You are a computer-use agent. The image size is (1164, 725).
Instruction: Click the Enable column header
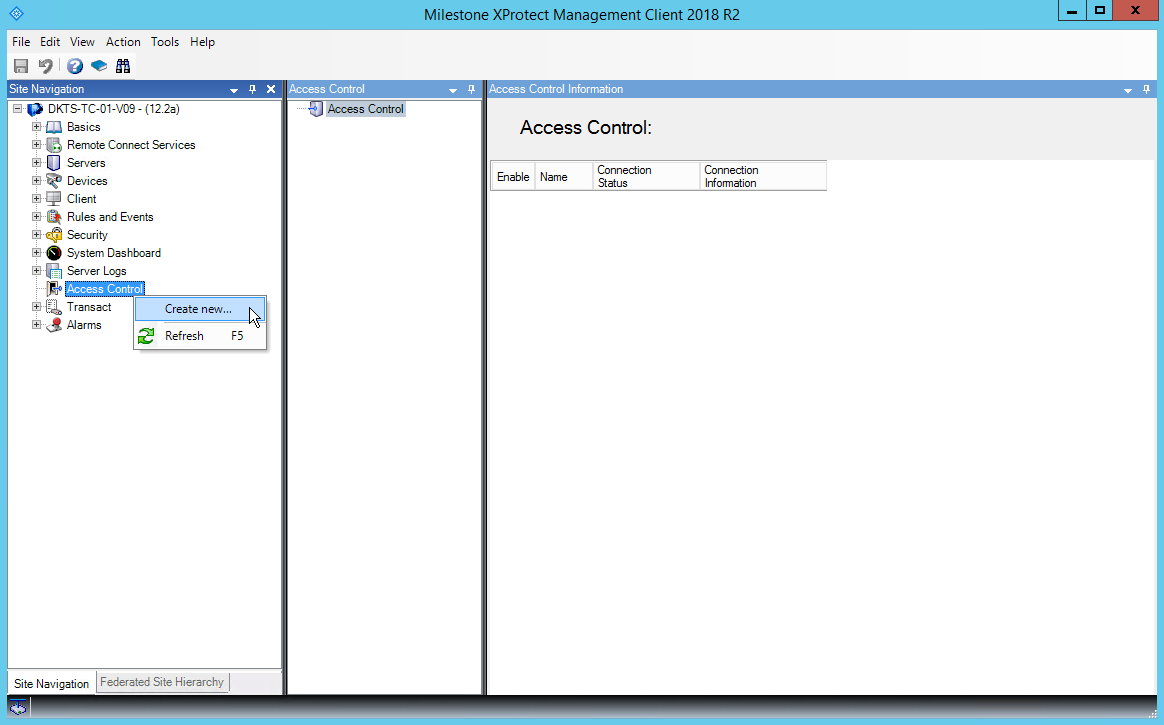point(513,177)
